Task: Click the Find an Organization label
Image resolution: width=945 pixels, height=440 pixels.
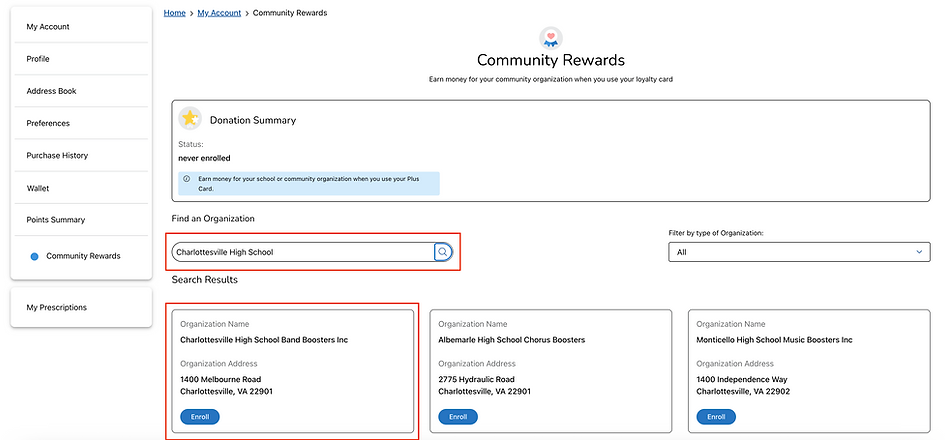Action: (213, 219)
